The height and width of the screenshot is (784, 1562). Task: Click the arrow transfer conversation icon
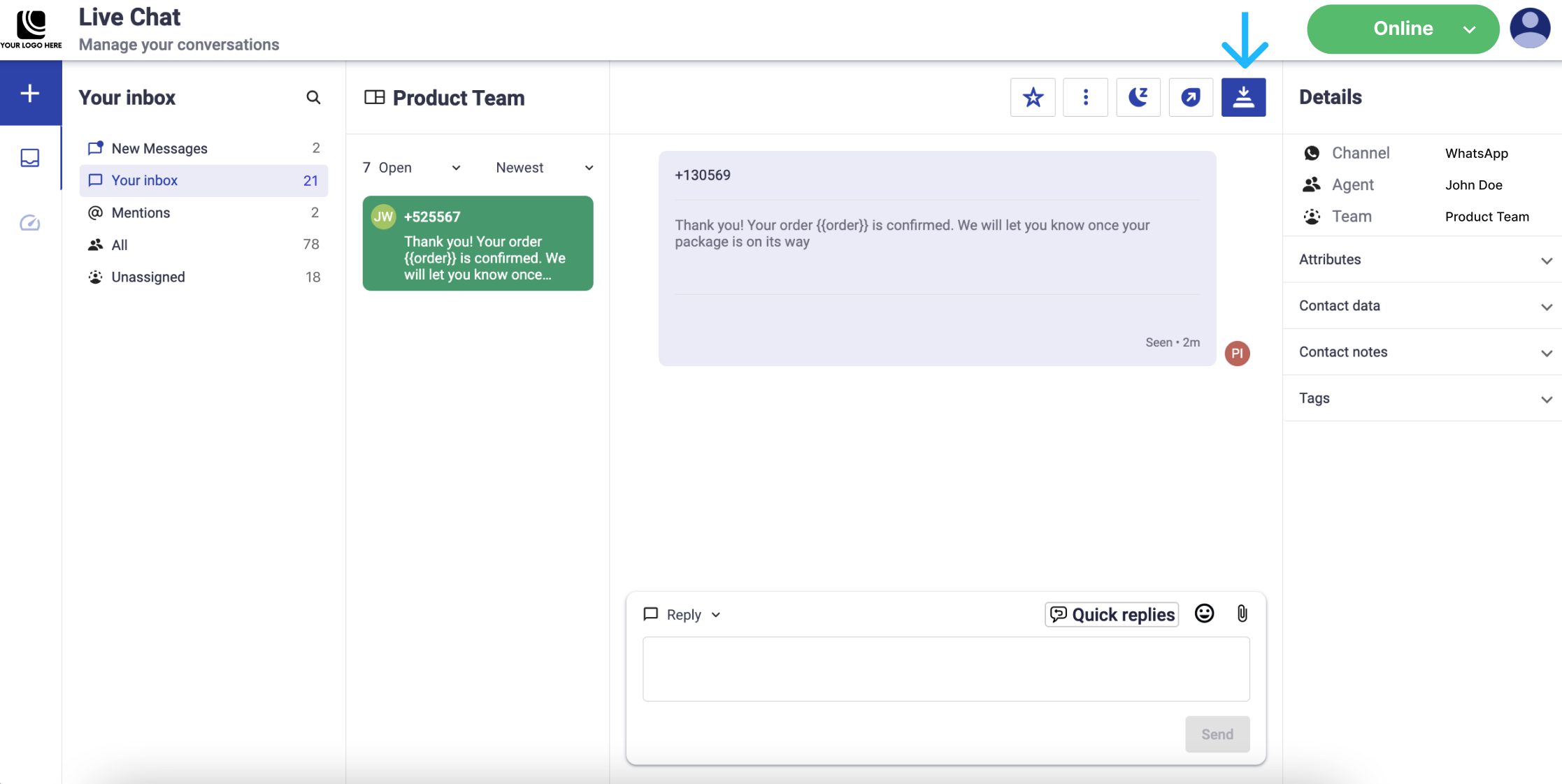tap(1190, 97)
